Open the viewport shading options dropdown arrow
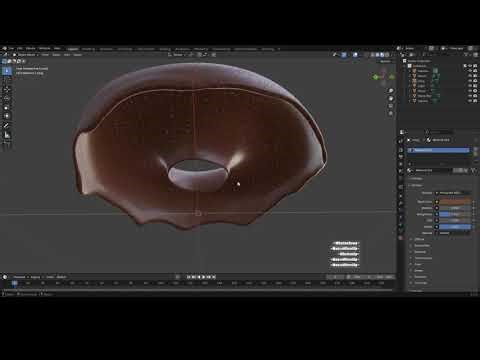Viewport: 480px width, 360px height. (392, 55)
